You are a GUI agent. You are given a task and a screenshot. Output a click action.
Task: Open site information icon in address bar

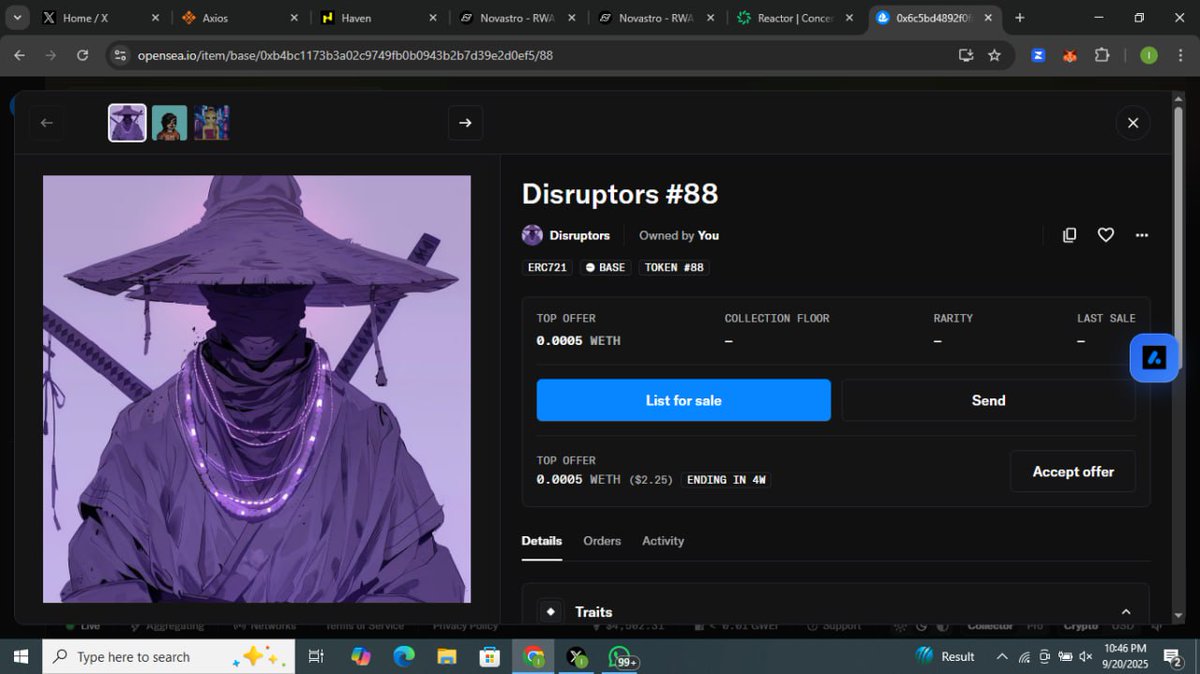(x=121, y=55)
